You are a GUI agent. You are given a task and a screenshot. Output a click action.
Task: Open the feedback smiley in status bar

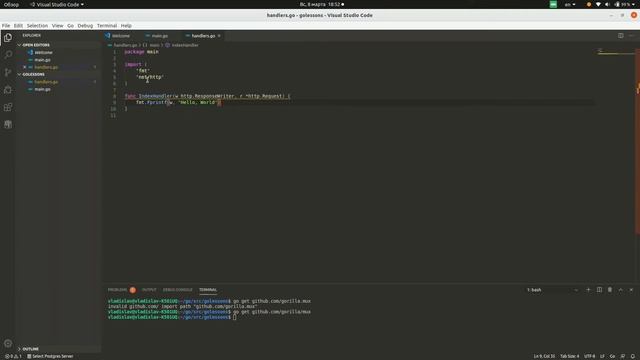click(622, 356)
